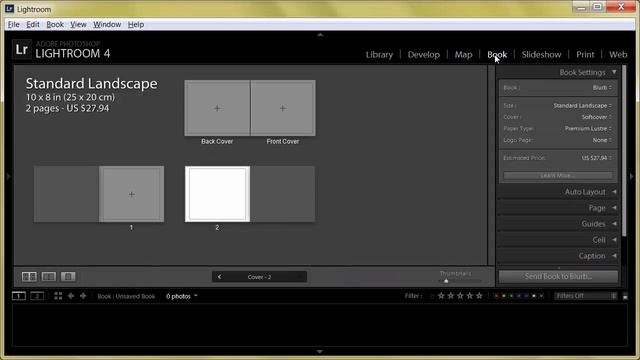640x360 pixels.
Task: Open the Window menu
Action: (x=107, y=24)
